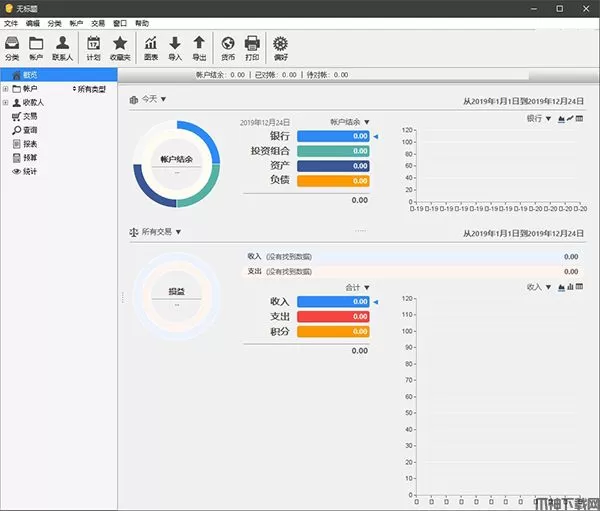Click the 导出 export arrow icon
This screenshot has width=600, height=511.
[x=199, y=48]
